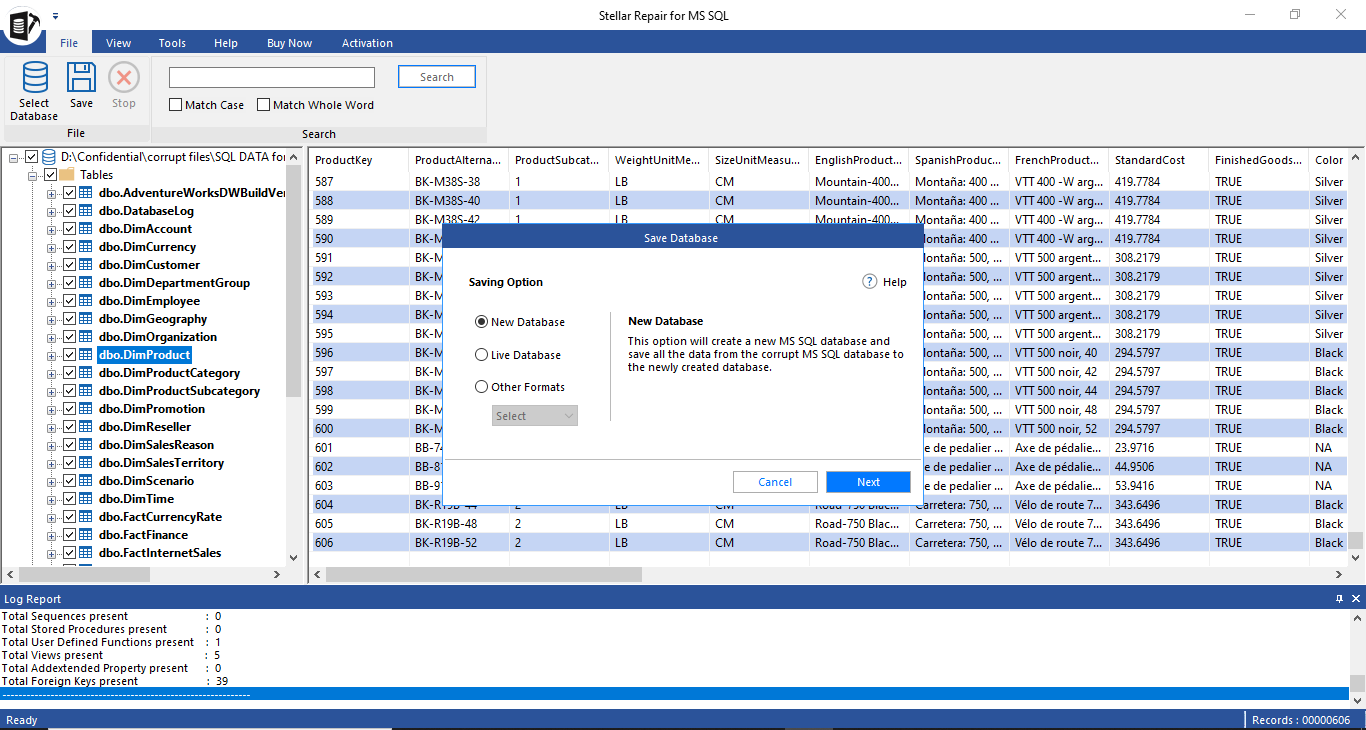This screenshot has width=1366, height=730.
Task: Click the Help link in dialog
Action: point(895,282)
